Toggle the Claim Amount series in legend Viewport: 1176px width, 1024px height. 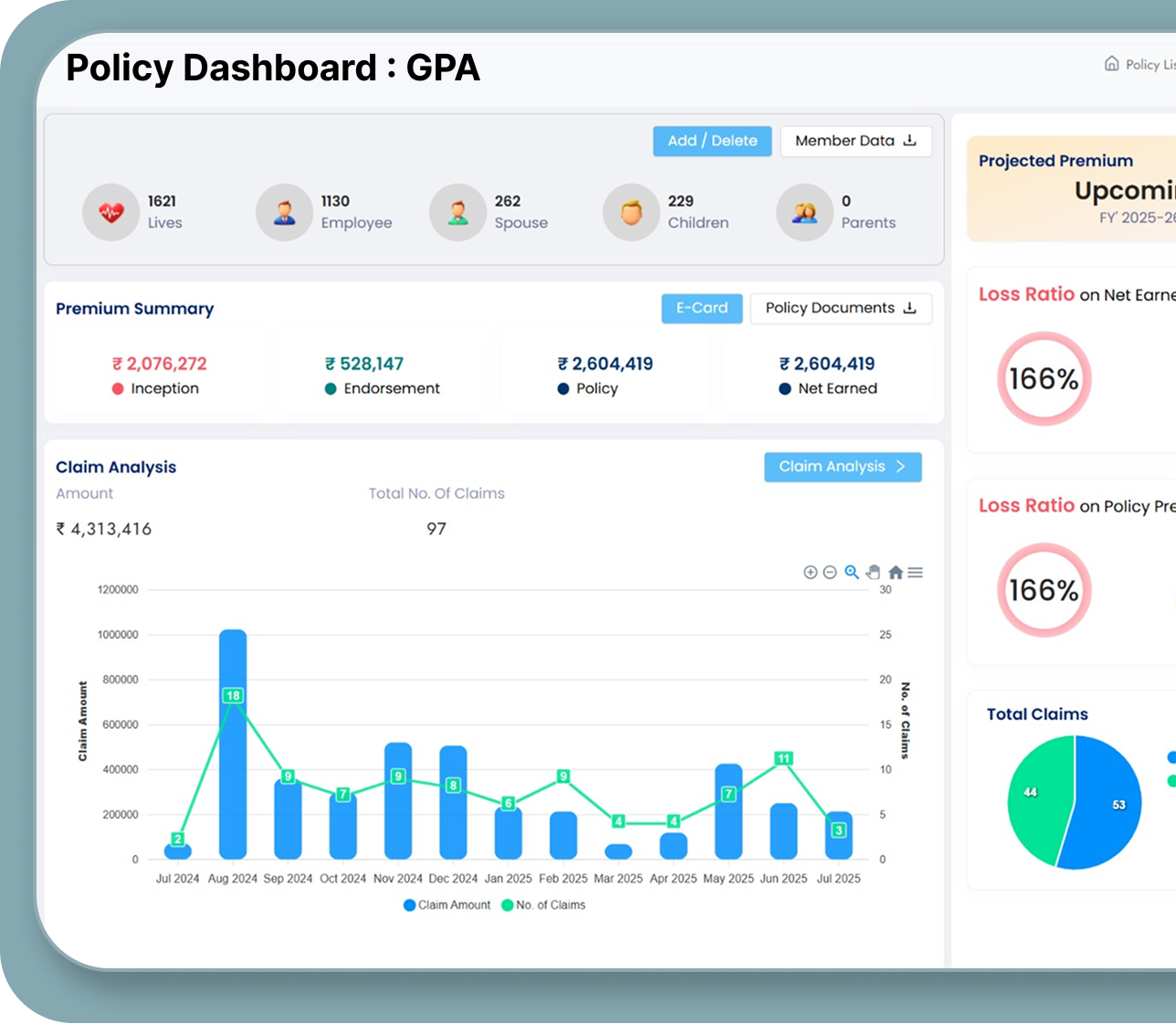(x=447, y=905)
